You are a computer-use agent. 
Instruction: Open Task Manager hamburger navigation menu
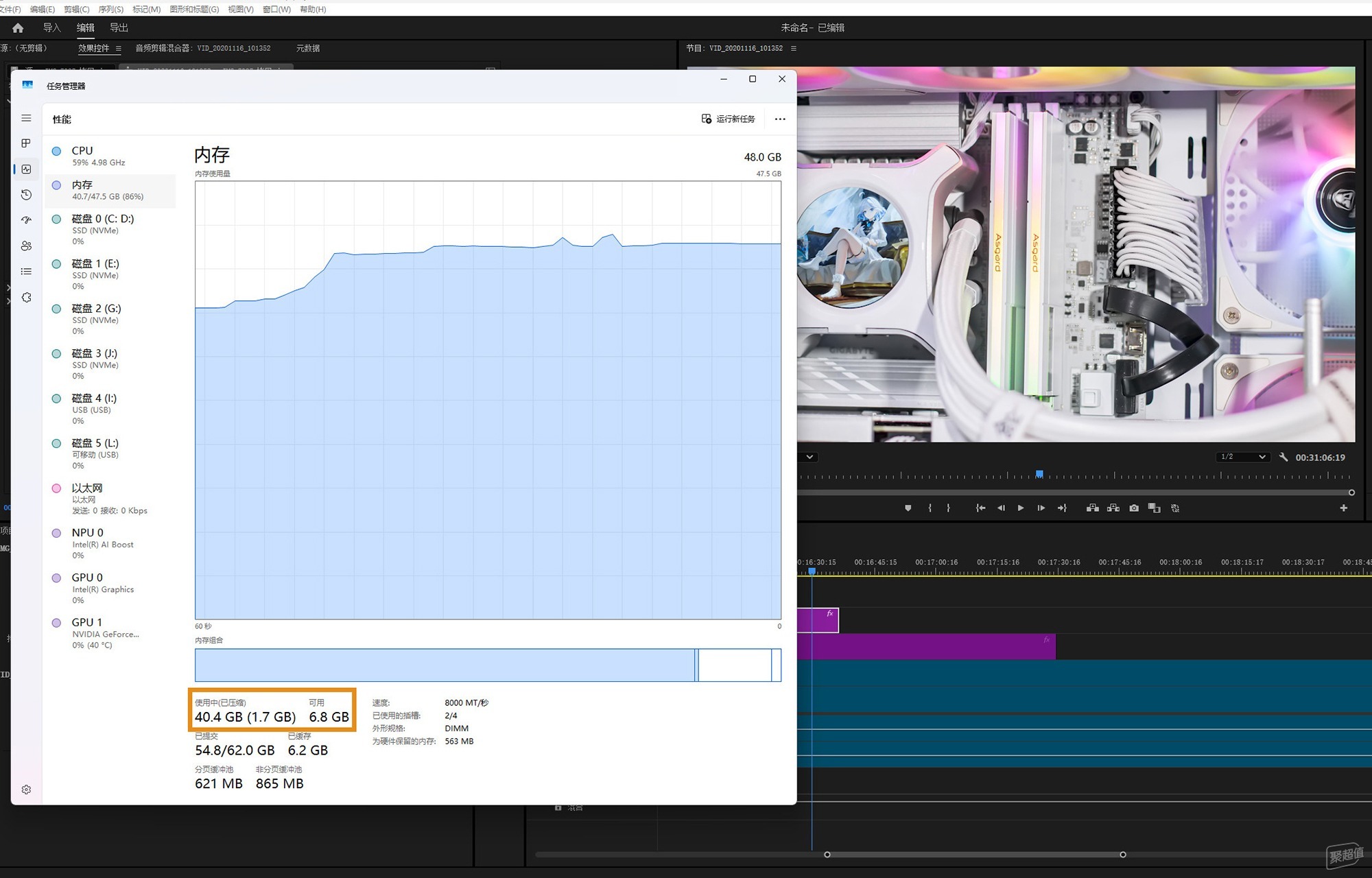(26, 118)
